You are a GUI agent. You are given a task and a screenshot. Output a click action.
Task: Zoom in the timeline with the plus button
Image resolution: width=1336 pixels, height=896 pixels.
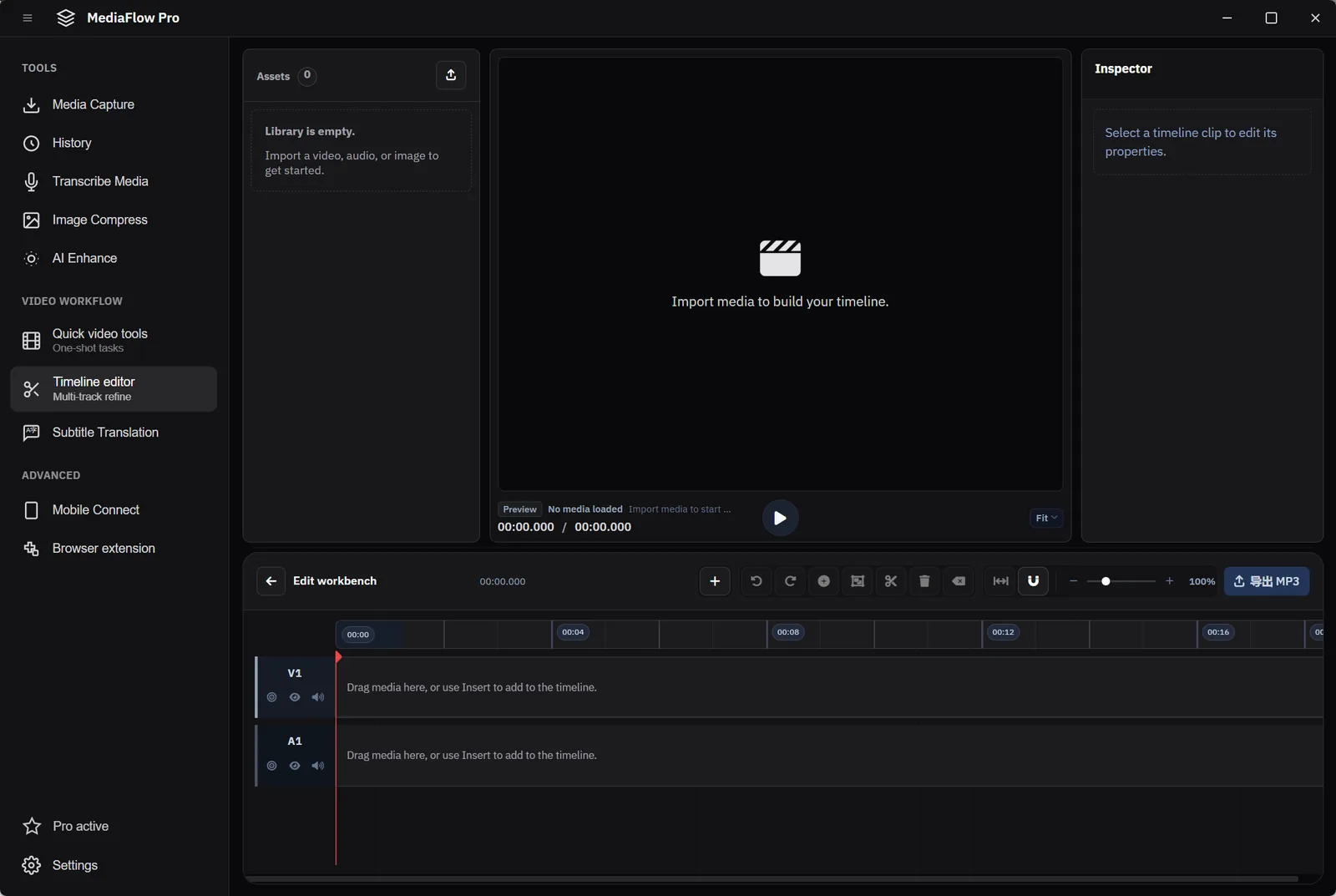point(1169,581)
